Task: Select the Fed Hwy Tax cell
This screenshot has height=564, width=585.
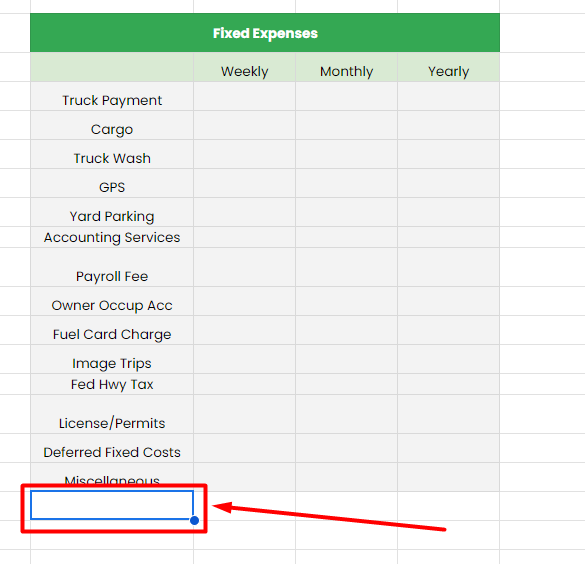Action: [112, 384]
